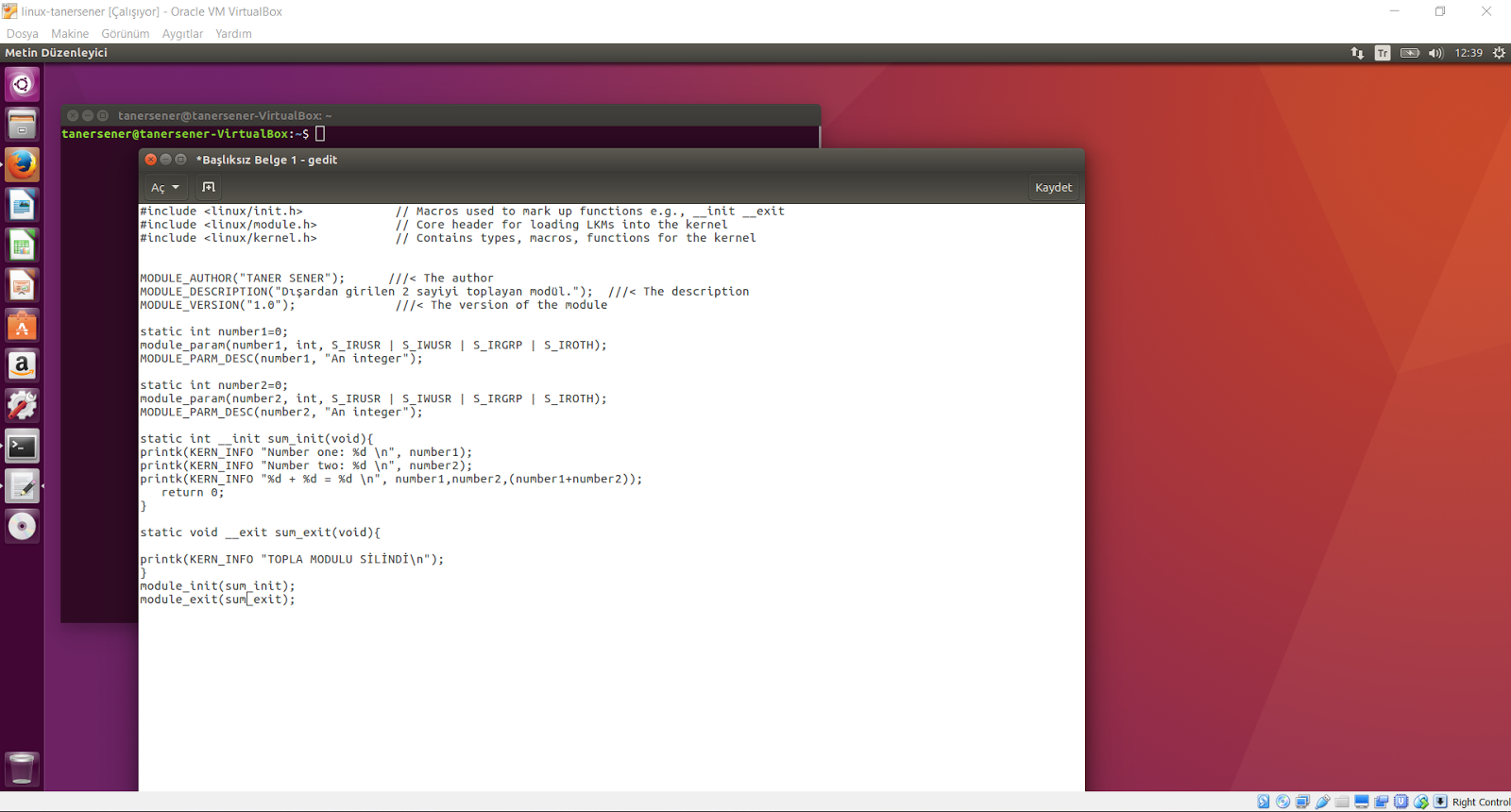Open the battery indicator in top panel
Screen dimensions: 1511x812
tap(1410, 53)
